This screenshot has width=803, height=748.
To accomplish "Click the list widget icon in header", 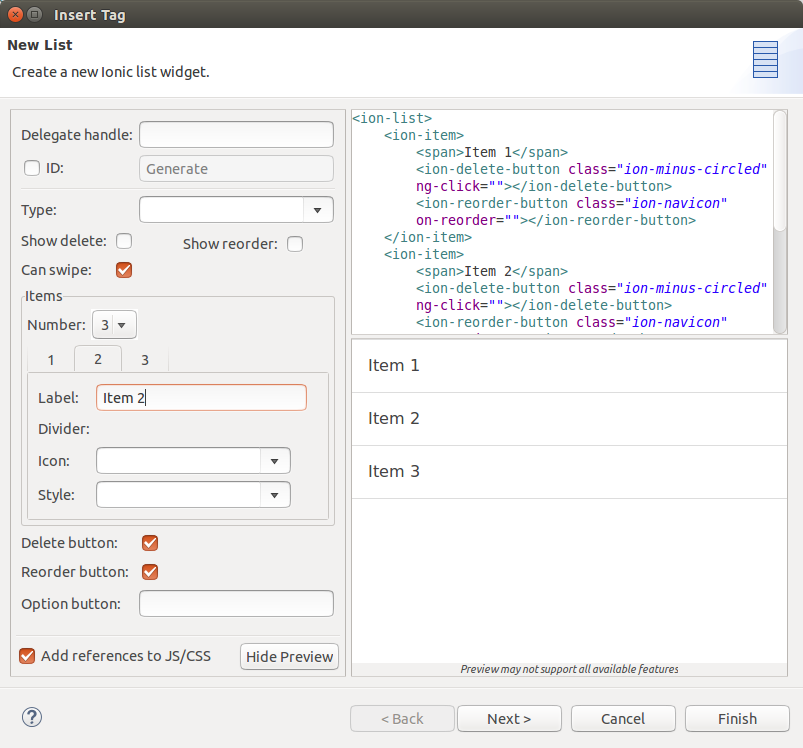I will pos(765,60).
